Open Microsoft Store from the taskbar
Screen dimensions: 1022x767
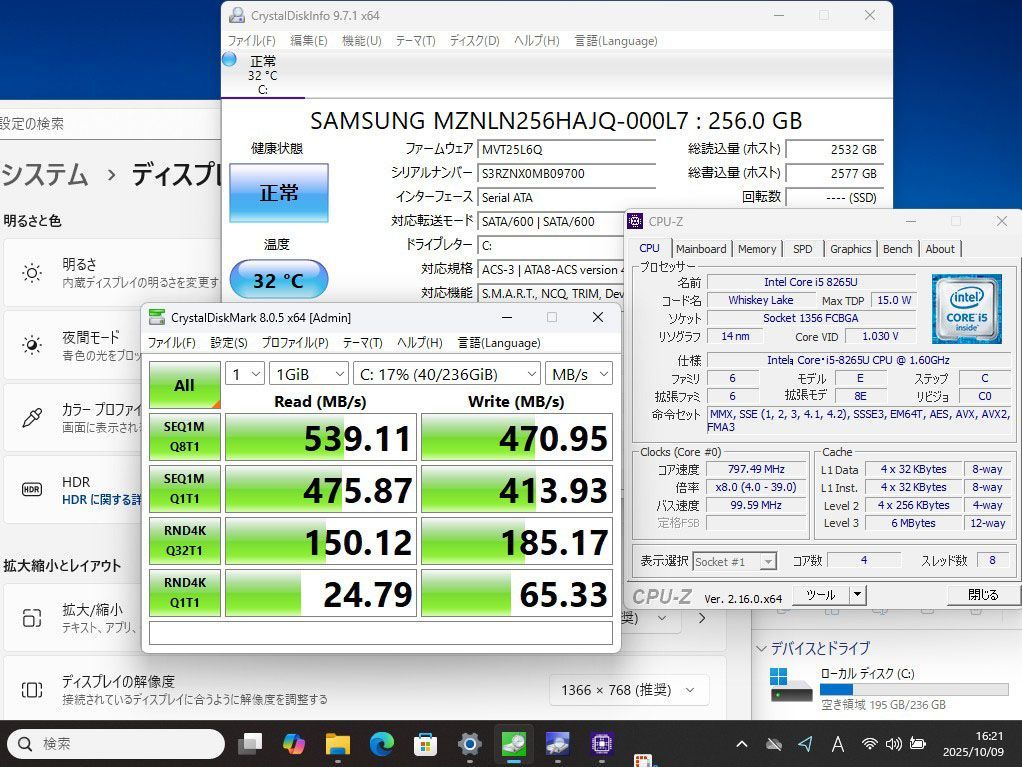click(426, 744)
